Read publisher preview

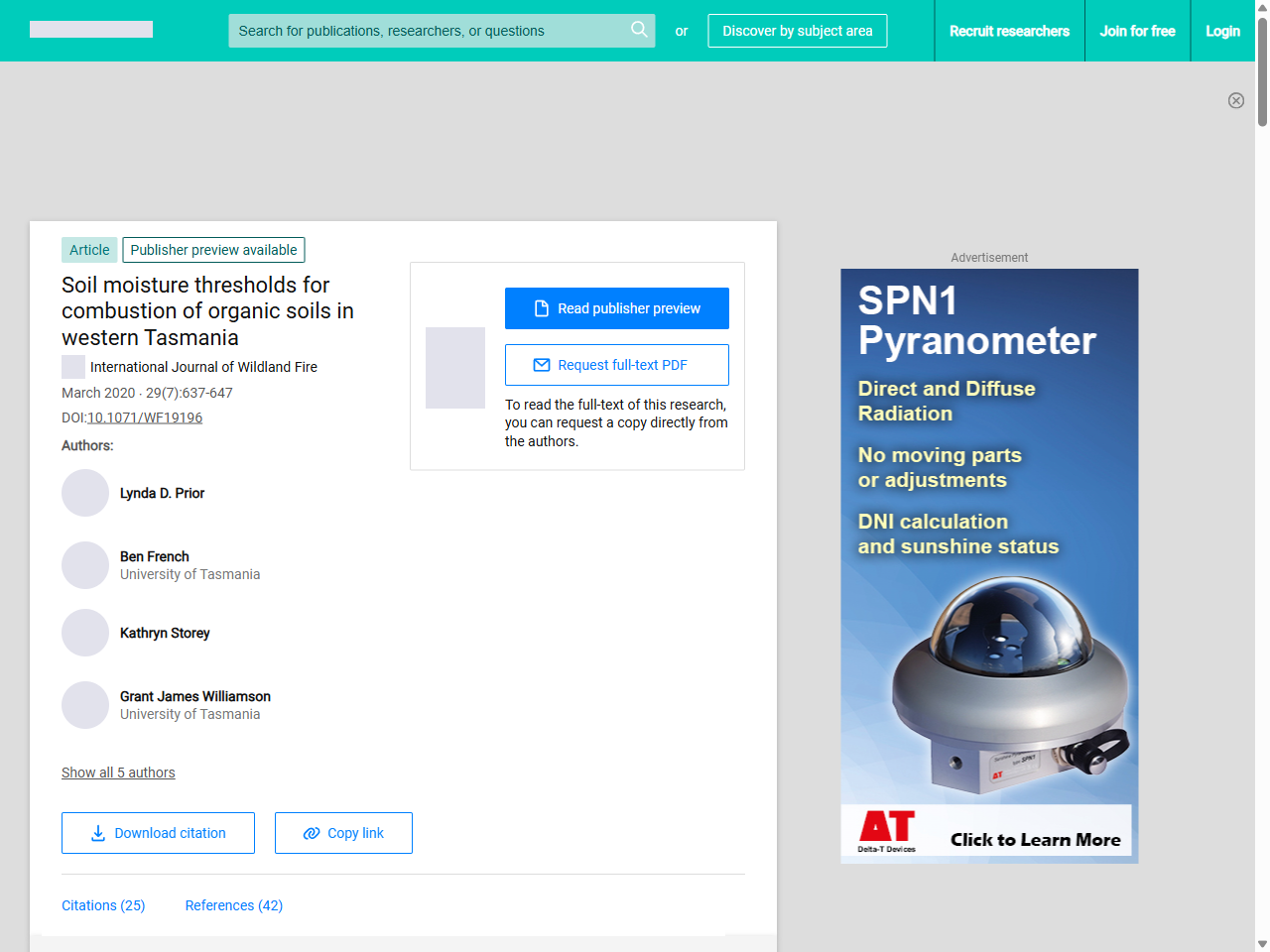pyautogui.click(x=617, y=308)
